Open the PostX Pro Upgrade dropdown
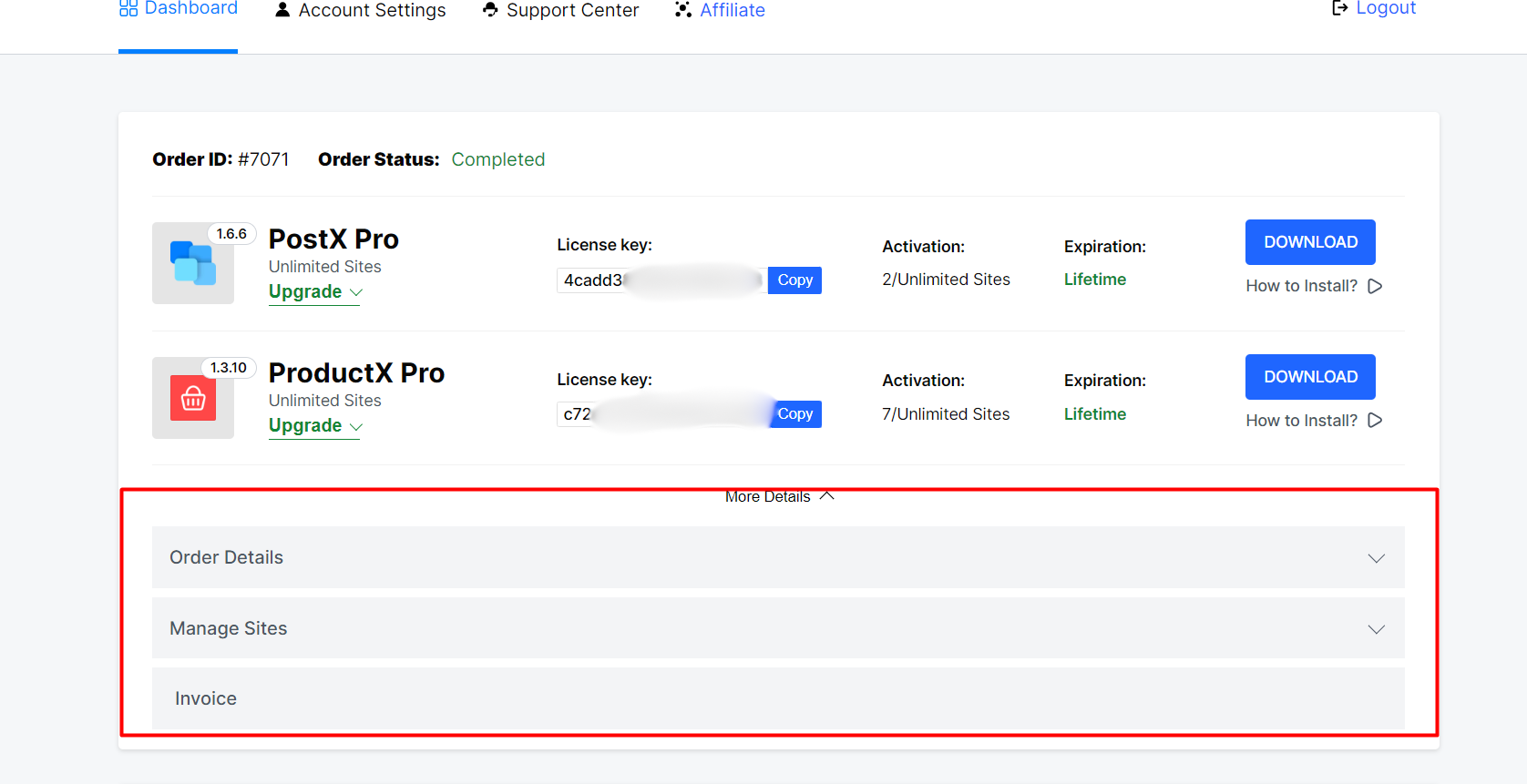1527x784 pixels. coord(314,291)
